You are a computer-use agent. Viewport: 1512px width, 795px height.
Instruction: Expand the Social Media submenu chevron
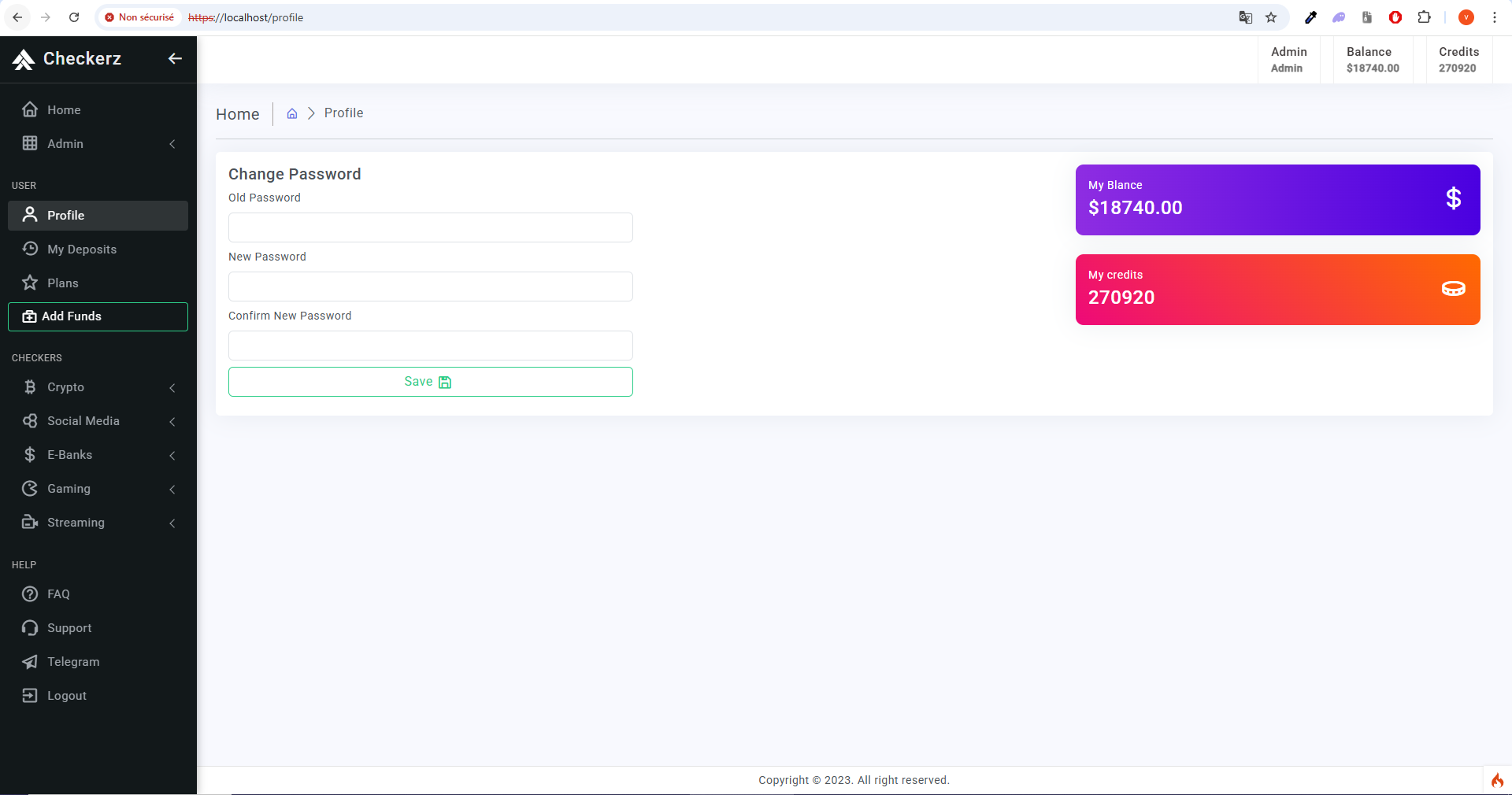tap(172, 421)
